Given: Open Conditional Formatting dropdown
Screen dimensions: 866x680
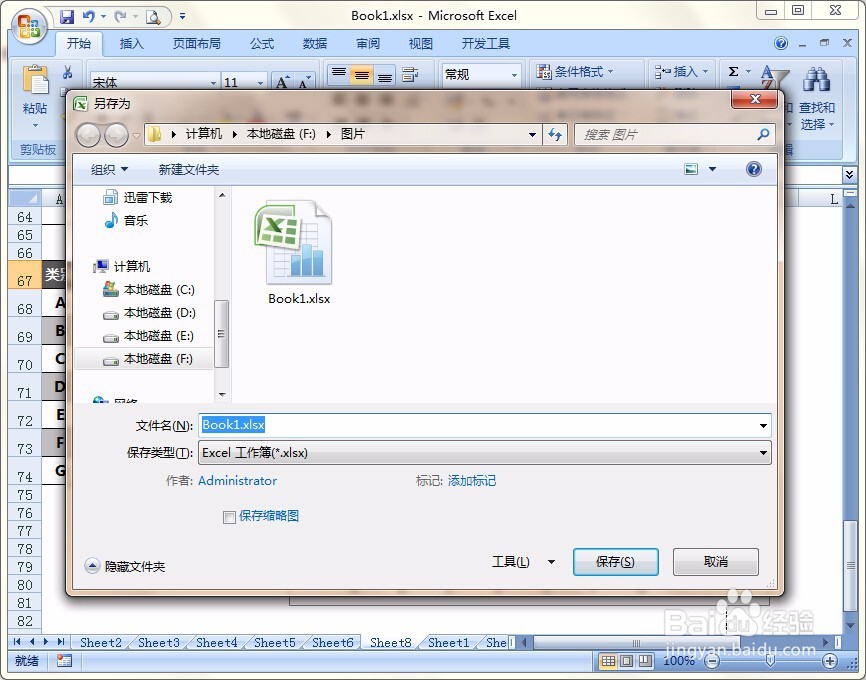Looking at the screenshot, I should pos(575,71).
